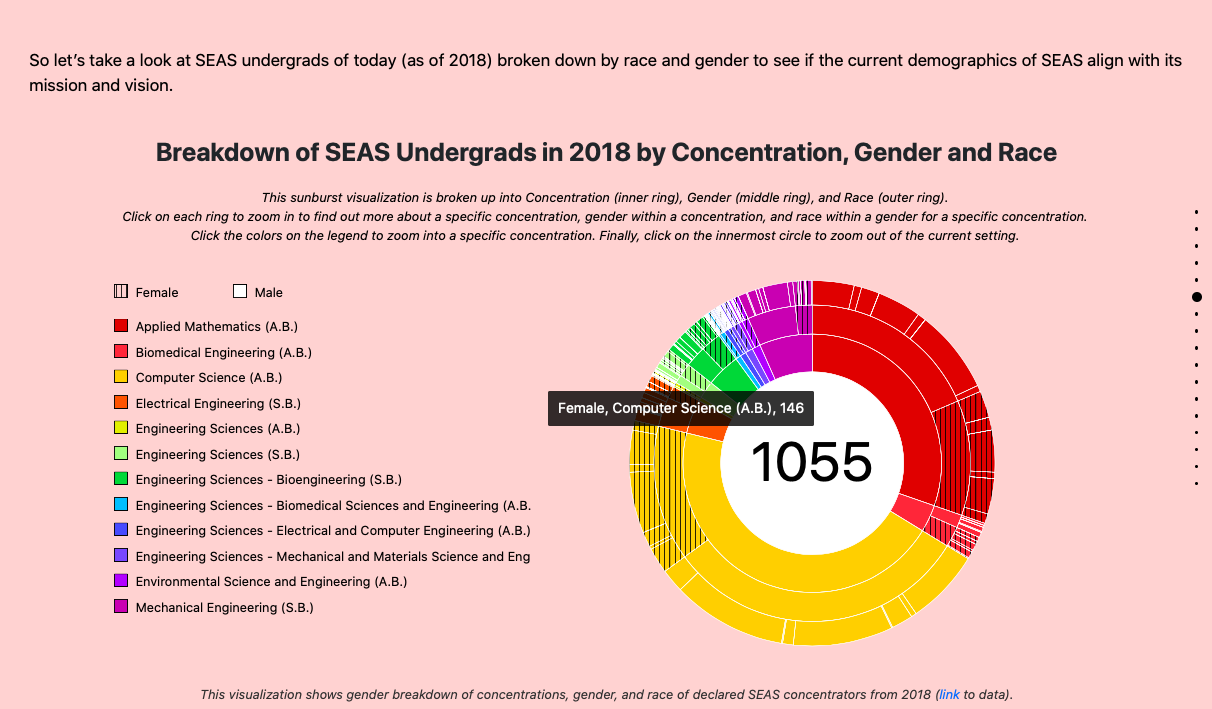Click the Mechanical Engineering (S.B.) legend swatch
Viewport: 1212px width, 709px height.
pos(120,607)
